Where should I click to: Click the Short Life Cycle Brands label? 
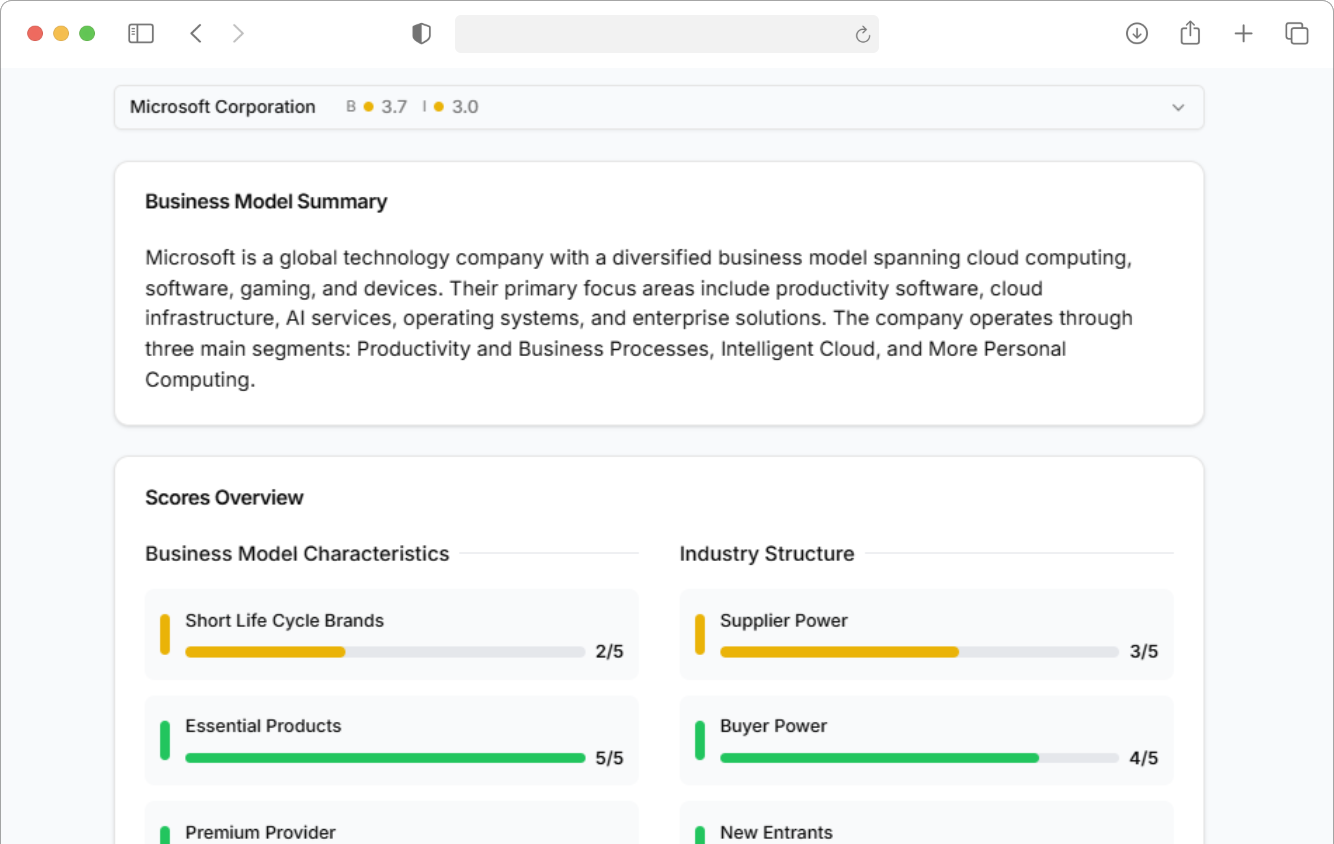coord(284,621)
